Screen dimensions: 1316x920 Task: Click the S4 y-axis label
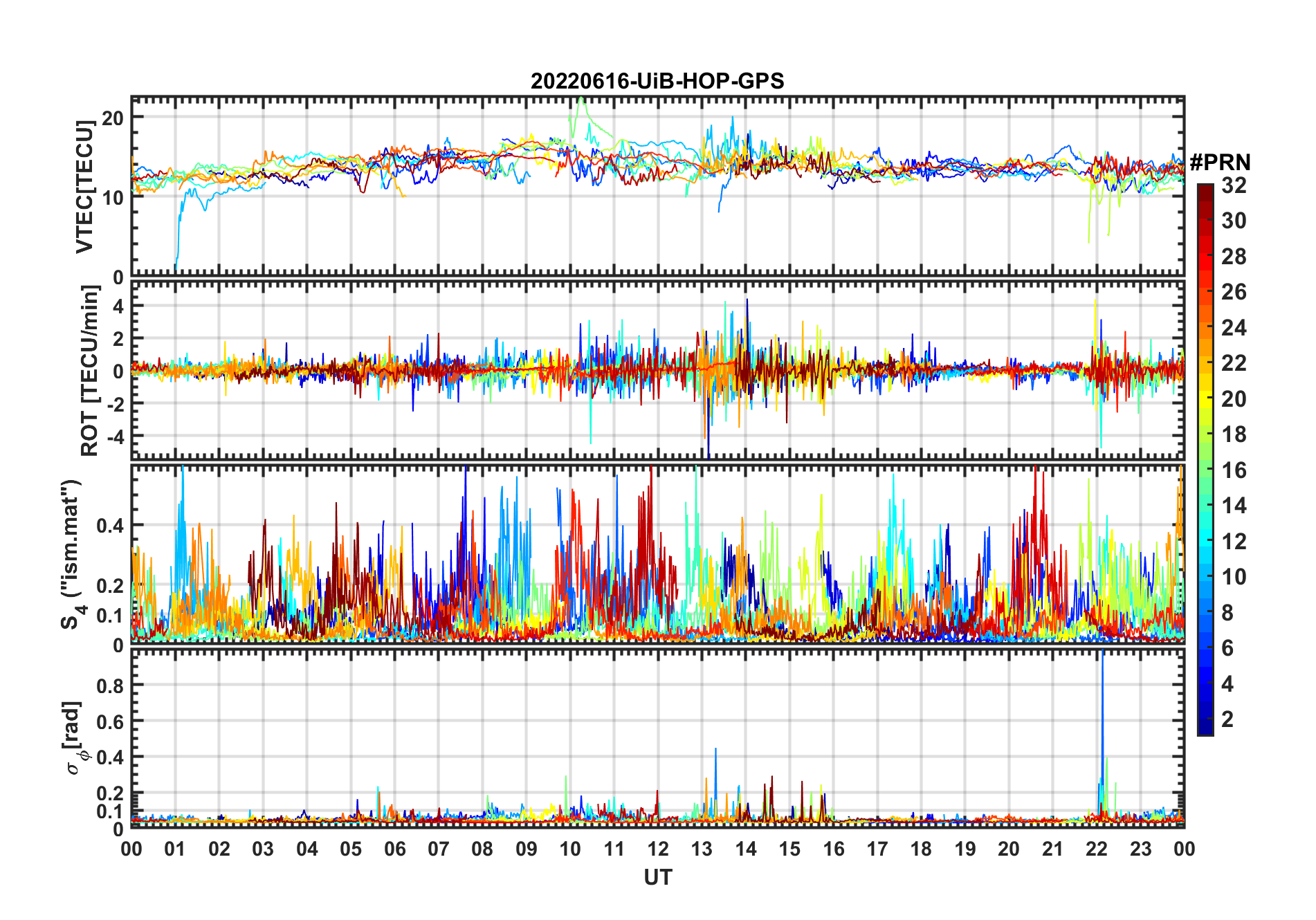coord(71,554)
